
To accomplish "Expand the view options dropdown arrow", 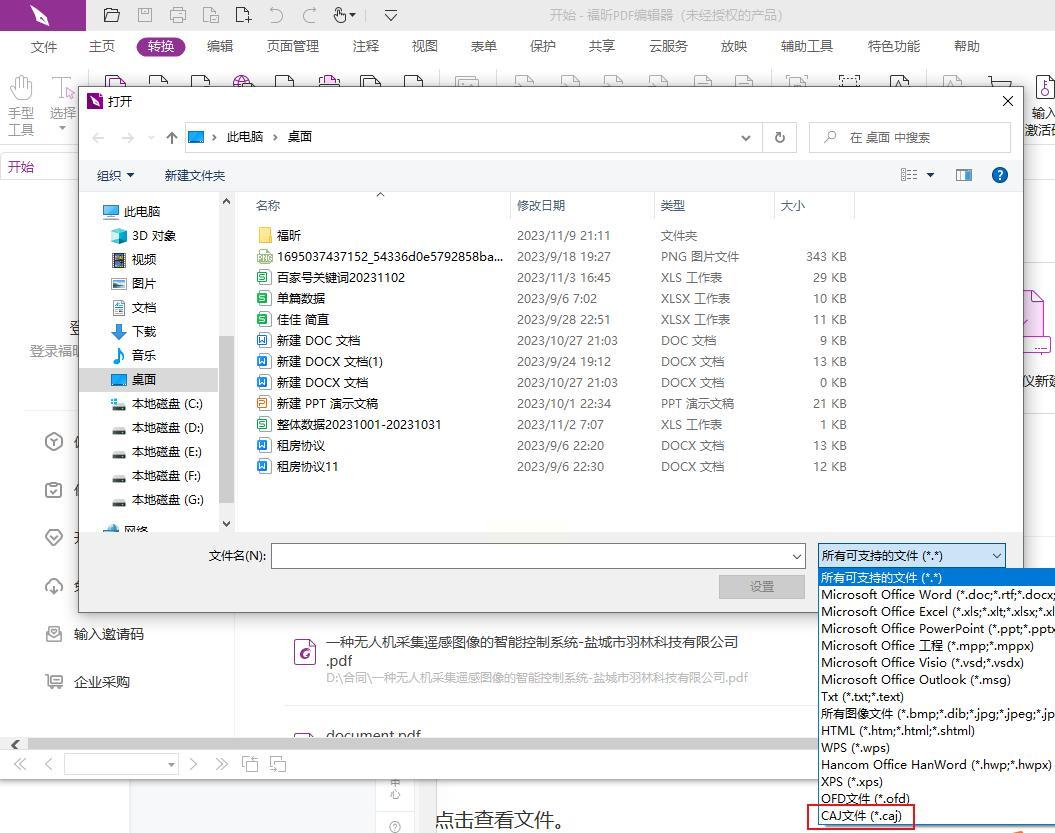I will pos(931,175).
